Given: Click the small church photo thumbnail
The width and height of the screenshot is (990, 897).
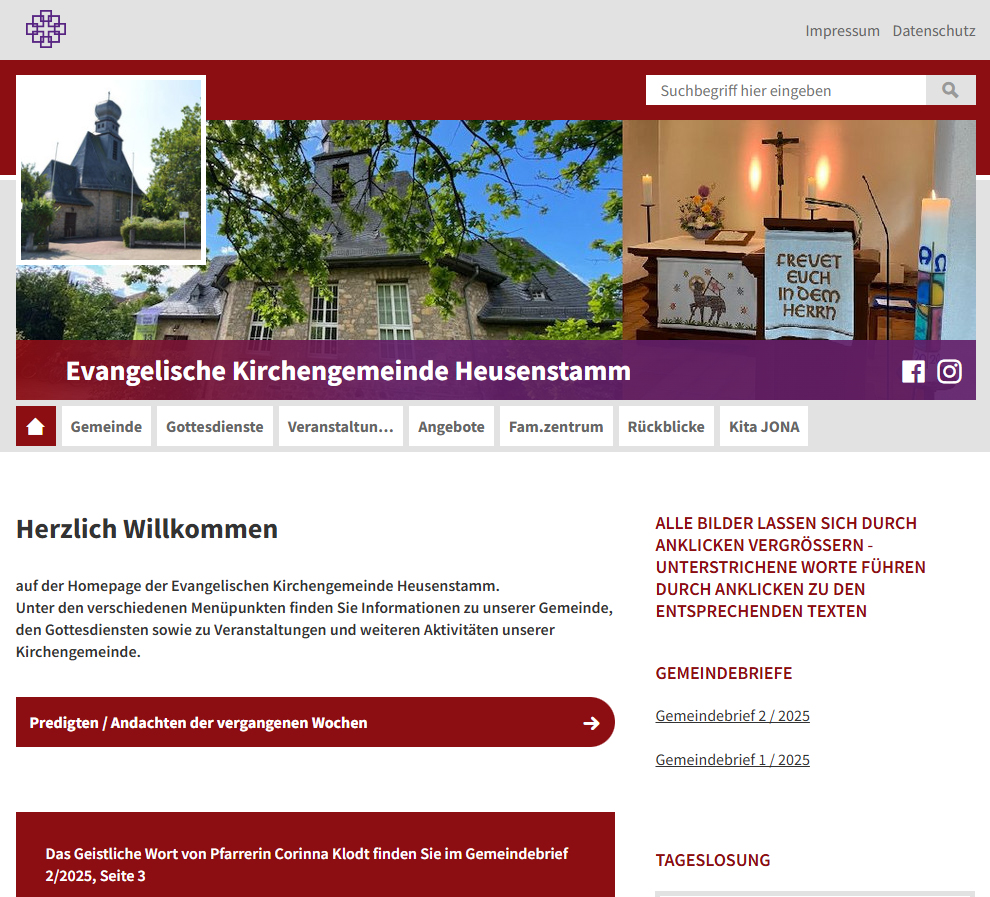Looking at the screenshot, I should [x=111, y=169].
